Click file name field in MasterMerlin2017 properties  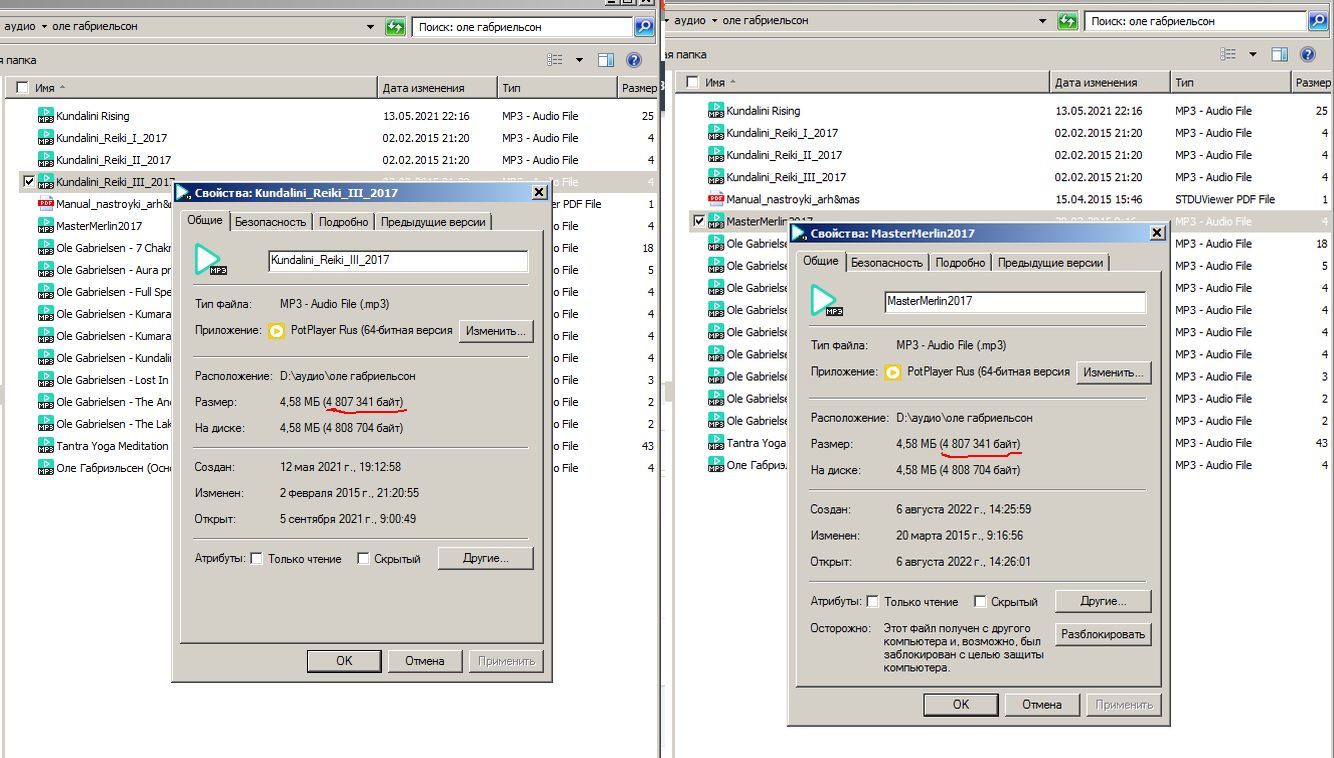pos(1015,301)
